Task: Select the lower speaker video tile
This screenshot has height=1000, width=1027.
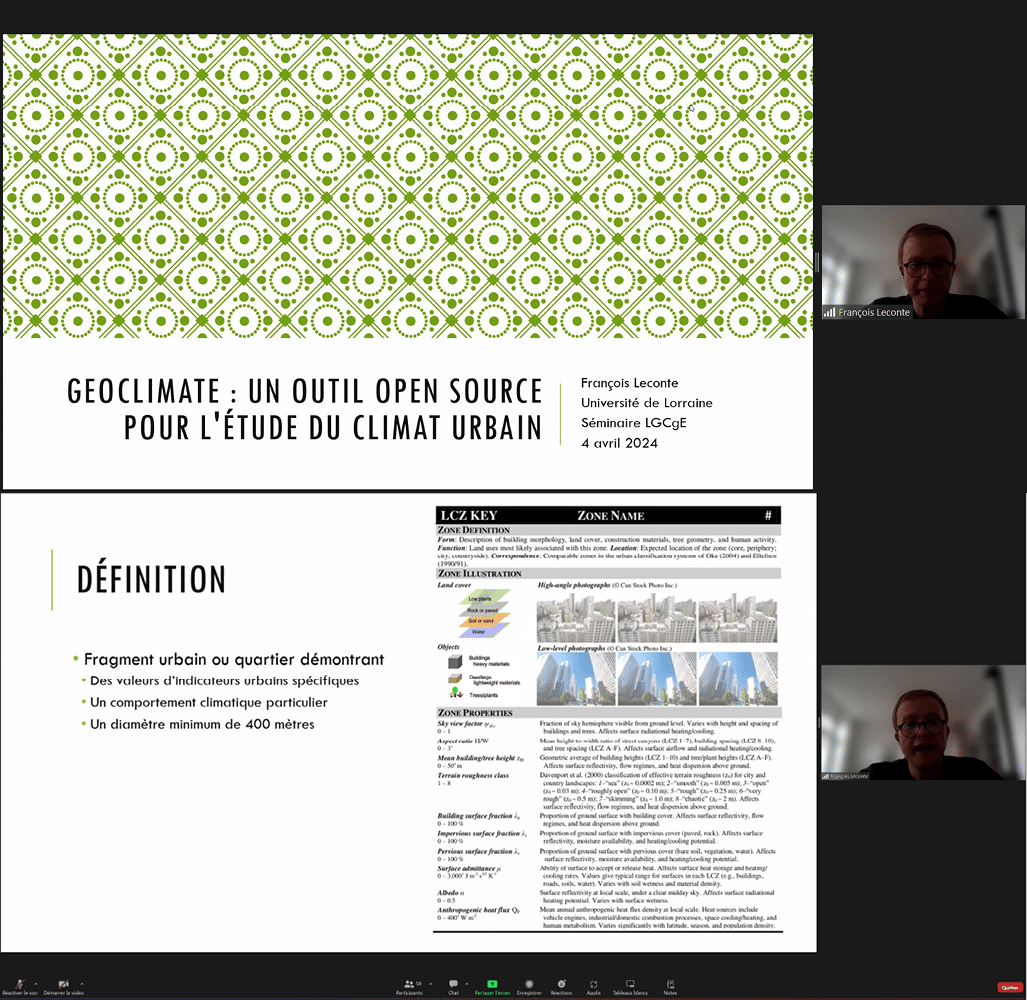Action: click(924, 722)
